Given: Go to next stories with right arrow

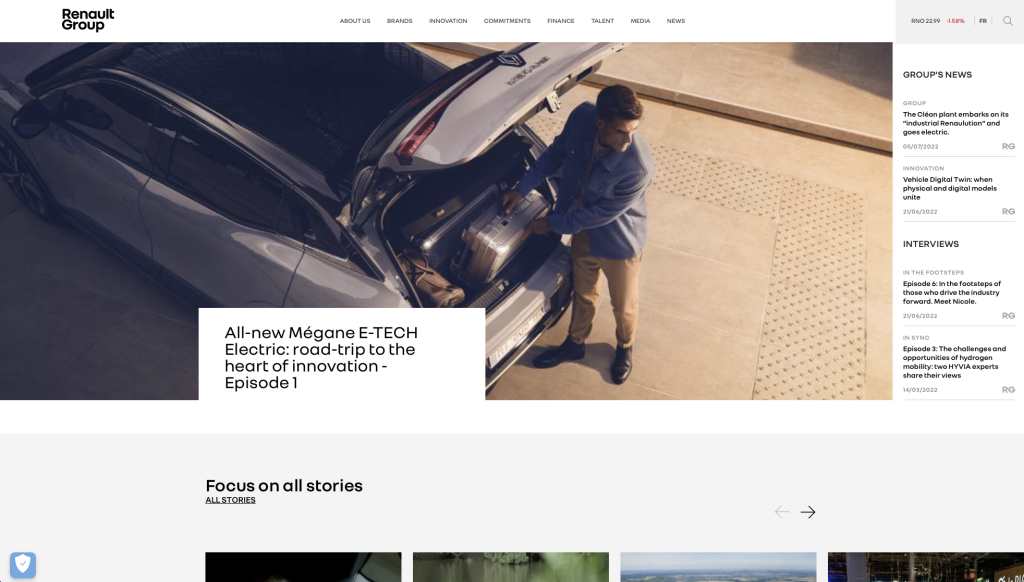Looking at the screenshot, I should coord(808,512).
